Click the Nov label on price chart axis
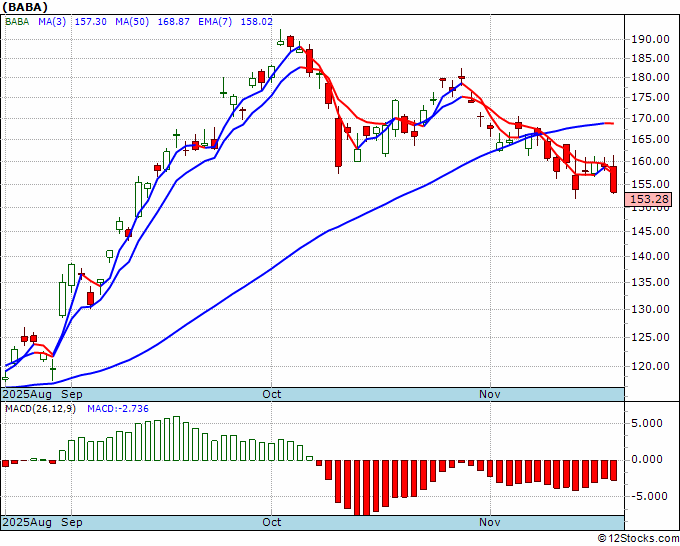 tap(490, 394)
